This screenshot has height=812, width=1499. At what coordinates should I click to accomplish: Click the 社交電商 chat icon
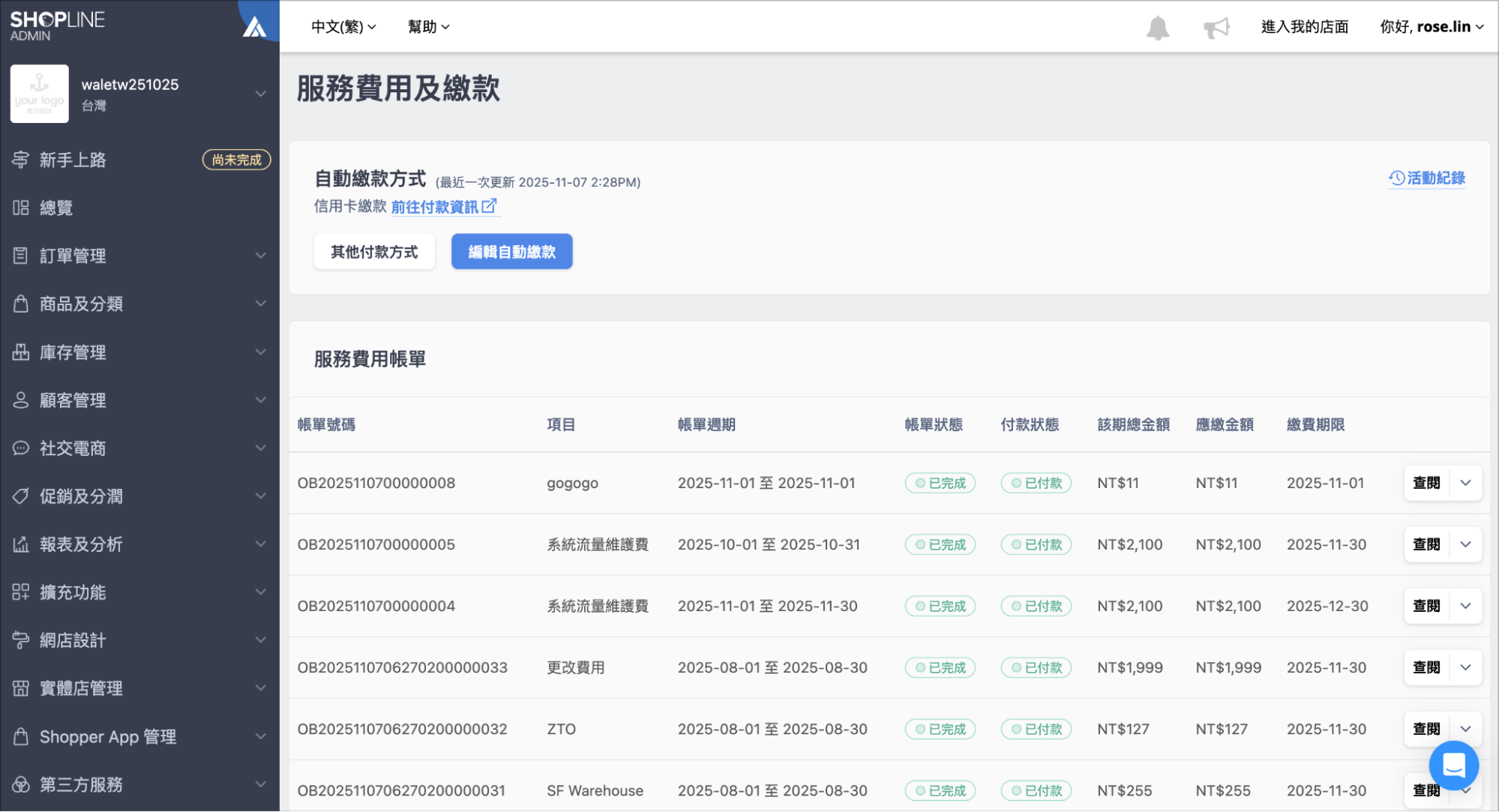[20, 448]
